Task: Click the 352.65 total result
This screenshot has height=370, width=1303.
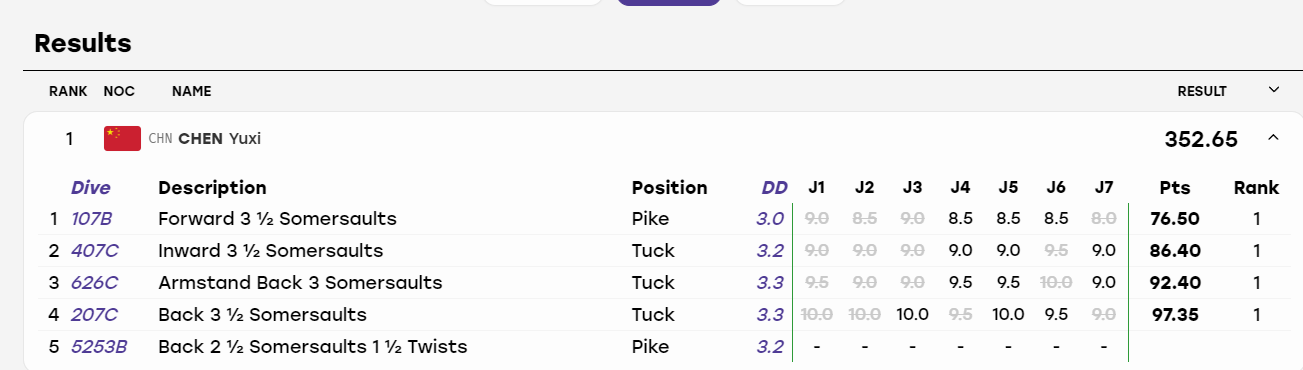Action: coord(1201,139)
